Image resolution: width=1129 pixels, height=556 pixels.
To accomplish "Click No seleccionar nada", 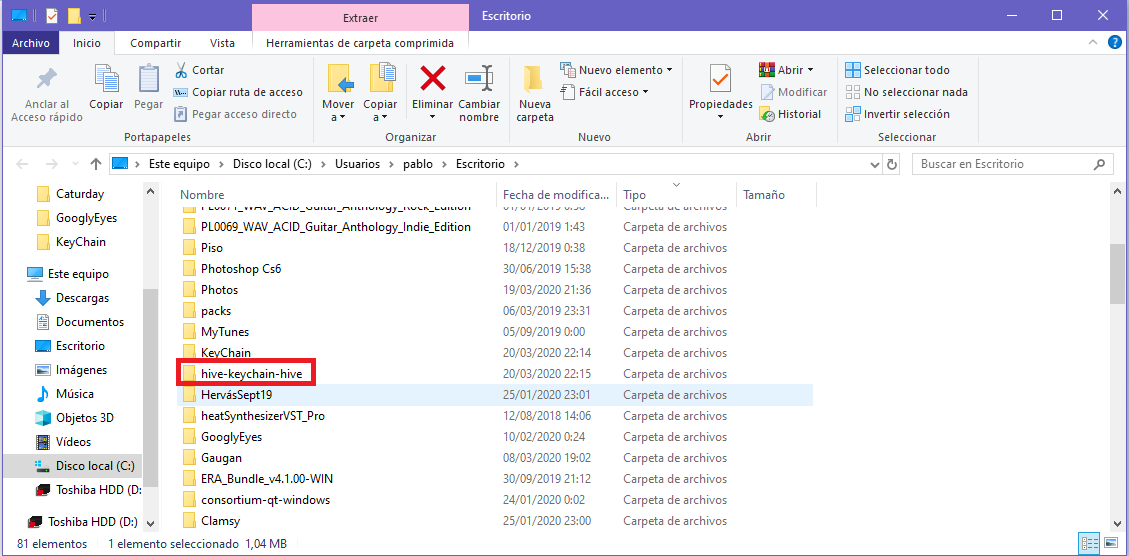I will click(x=907, y=92).
